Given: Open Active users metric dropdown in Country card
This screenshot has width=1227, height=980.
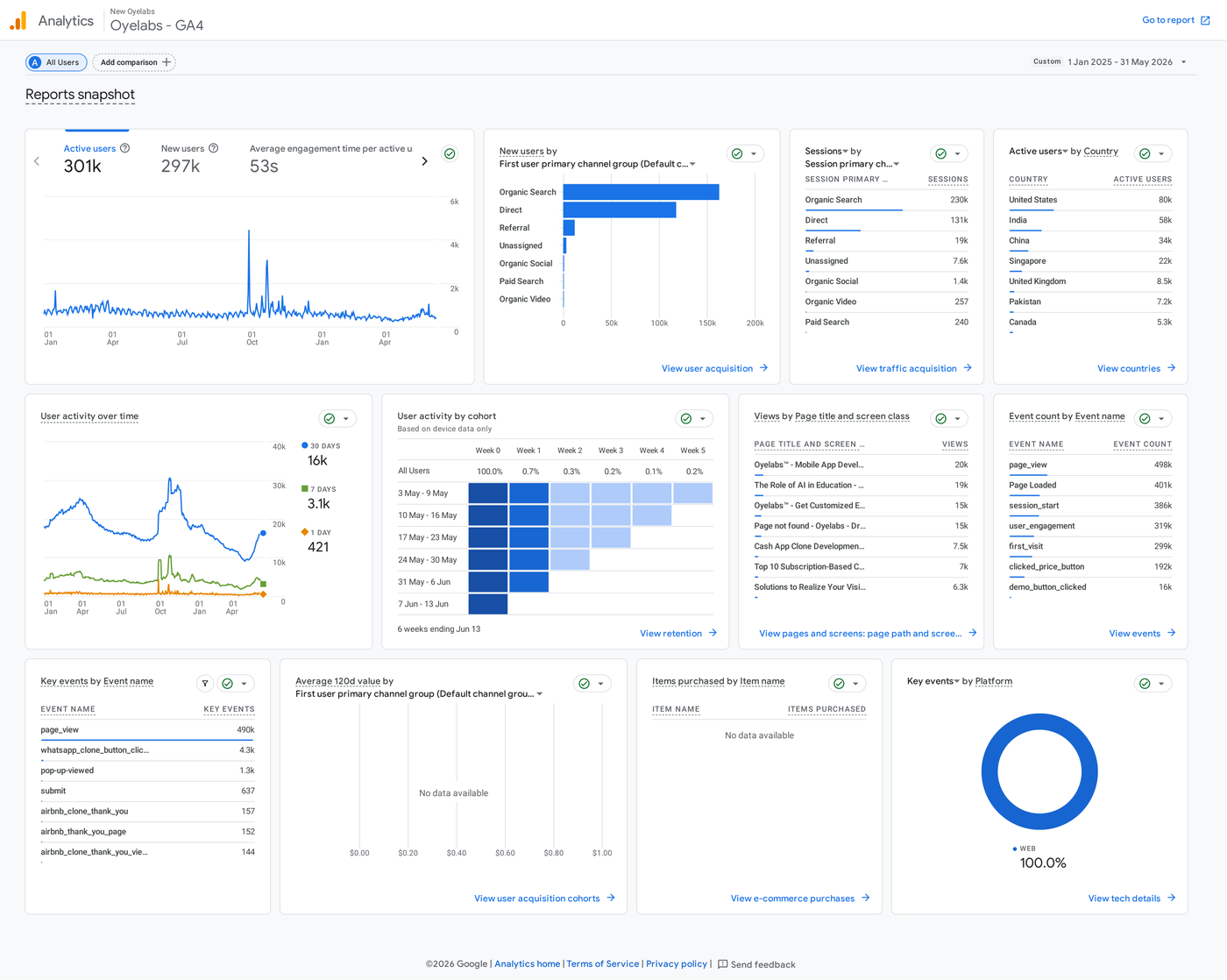Looking at the screenshot, I should (1038, 151).
